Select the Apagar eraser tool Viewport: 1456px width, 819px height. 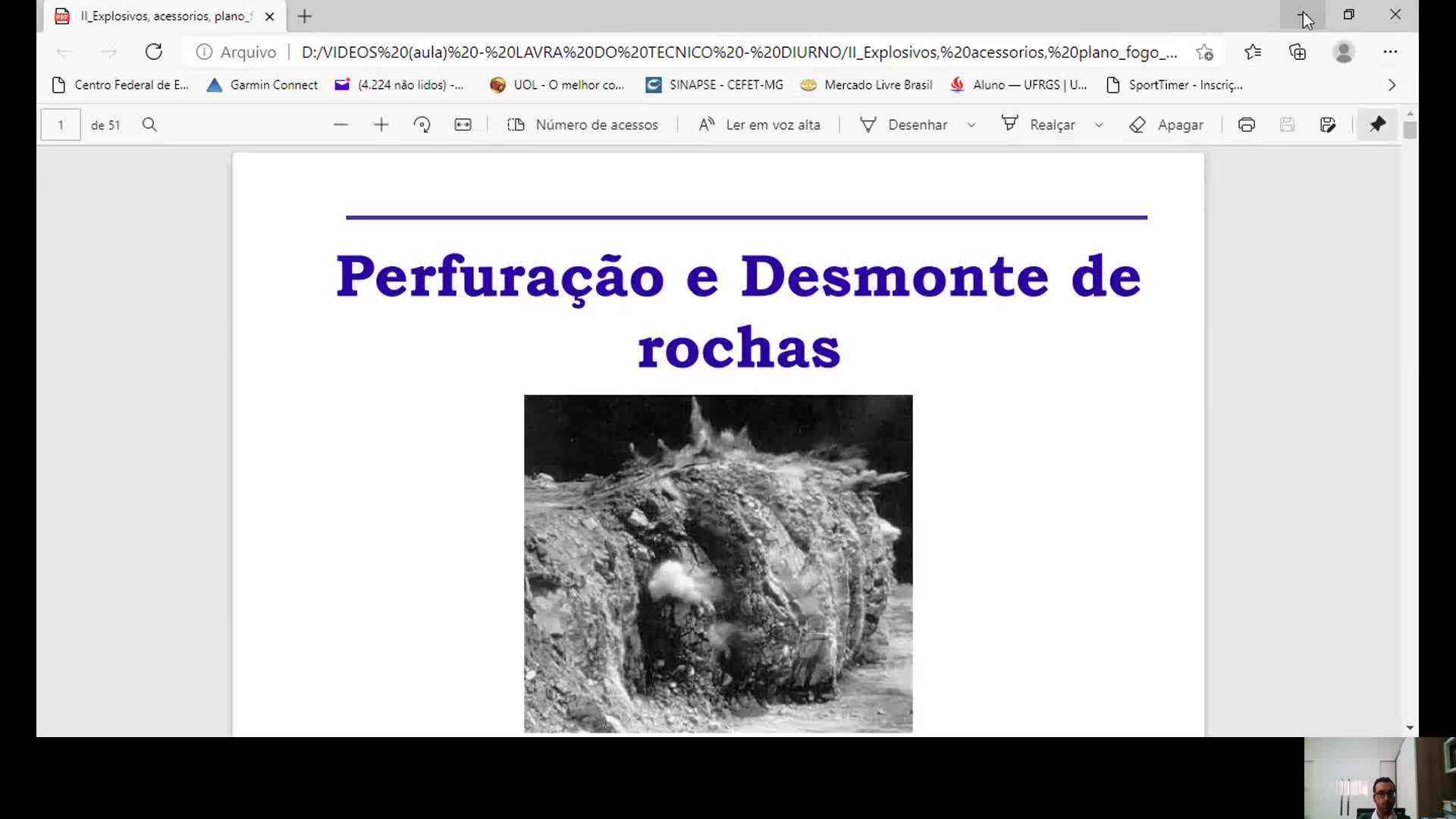click(1166, 124)
